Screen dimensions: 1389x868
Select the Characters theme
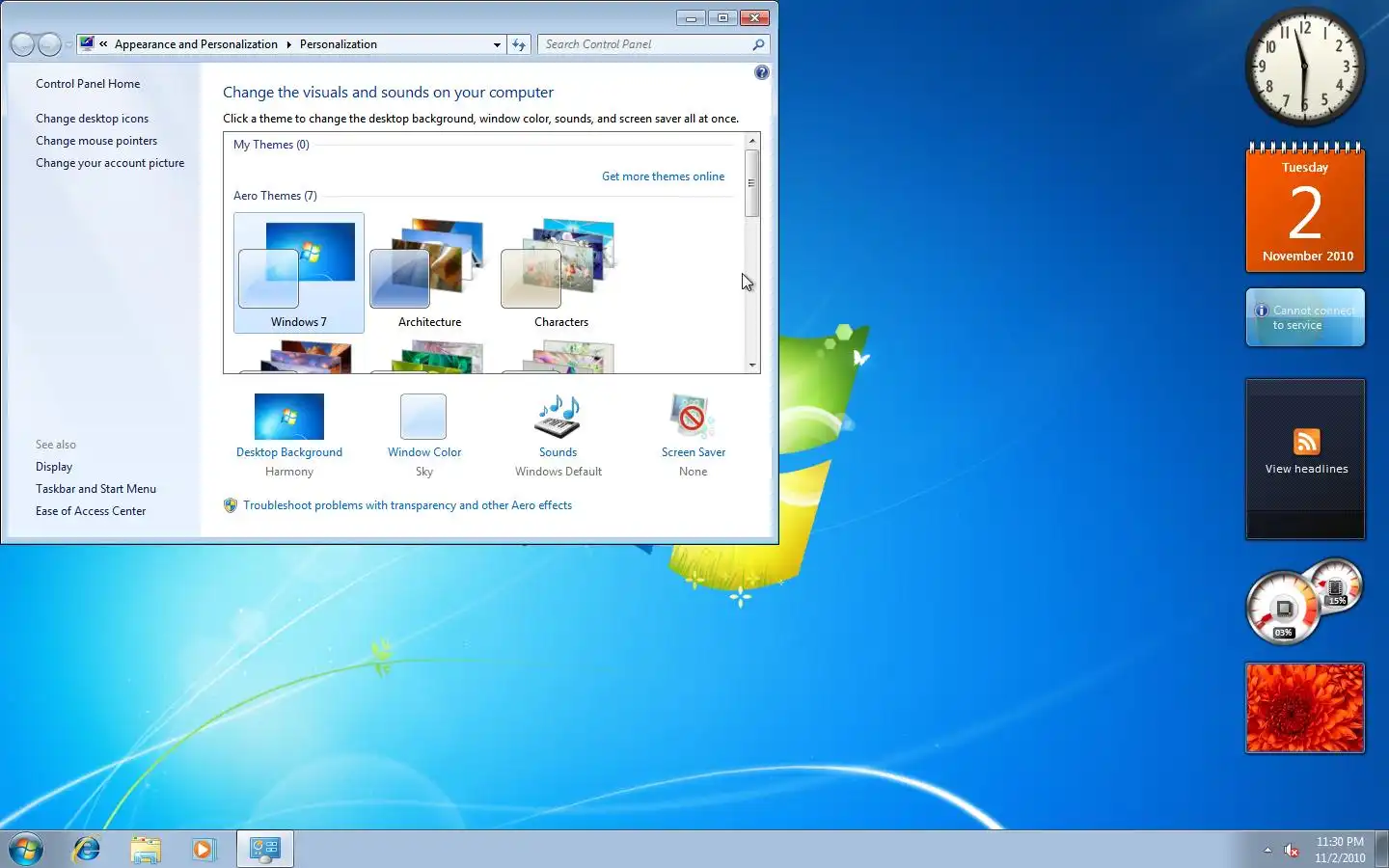560,273
